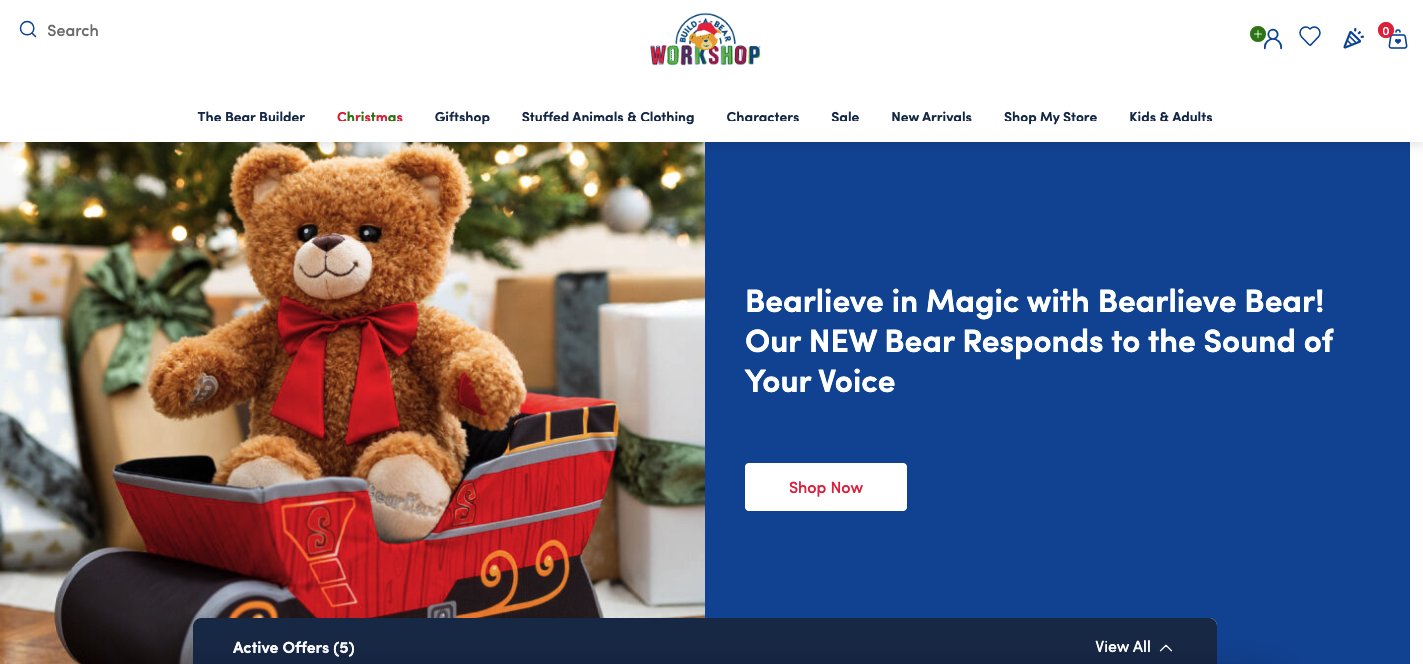Open the Christmas menu item
Viewport: 1423px width, 664px height.
pyautogui.click(x=370, y=117)
